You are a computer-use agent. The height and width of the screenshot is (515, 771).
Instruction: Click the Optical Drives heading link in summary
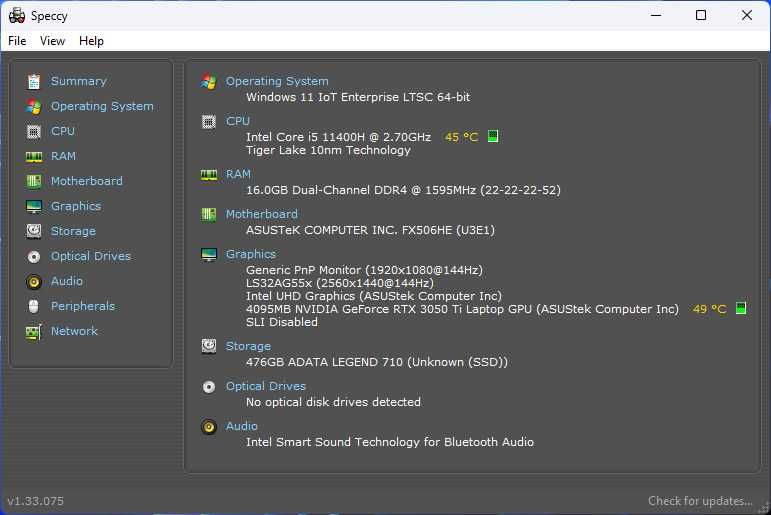click(x=266, y=386)
